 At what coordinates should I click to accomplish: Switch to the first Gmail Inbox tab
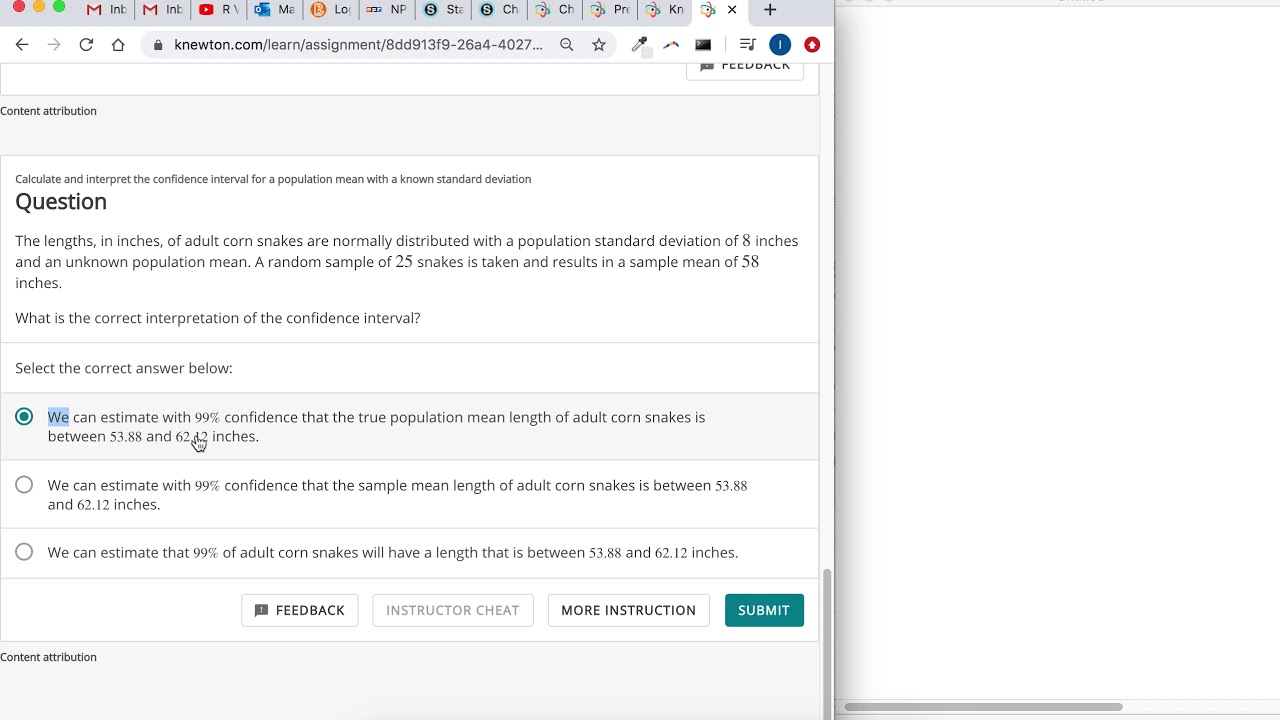(107, 10)
